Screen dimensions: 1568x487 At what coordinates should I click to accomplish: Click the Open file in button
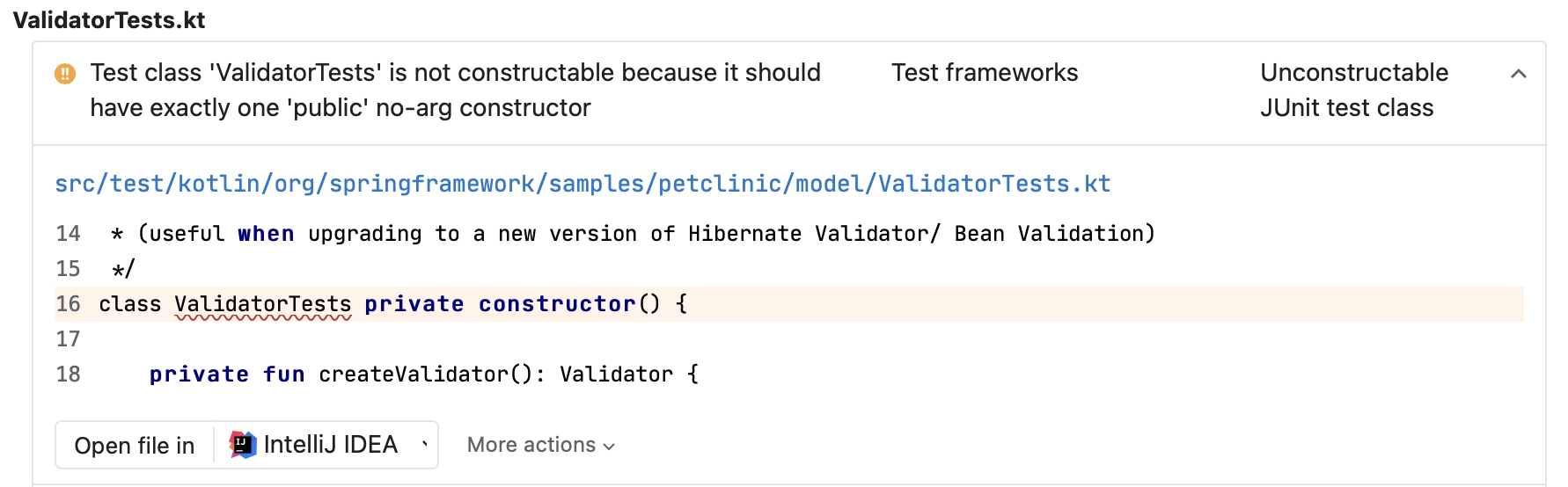point(135,446)
